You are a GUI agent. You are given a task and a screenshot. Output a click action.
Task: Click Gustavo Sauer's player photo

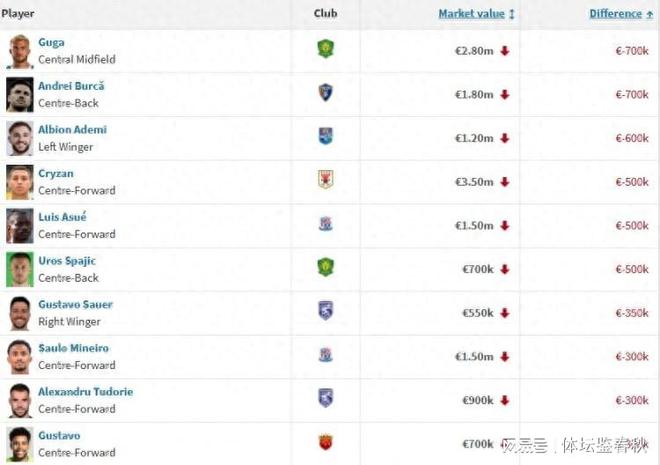click(x=19, y=312)
